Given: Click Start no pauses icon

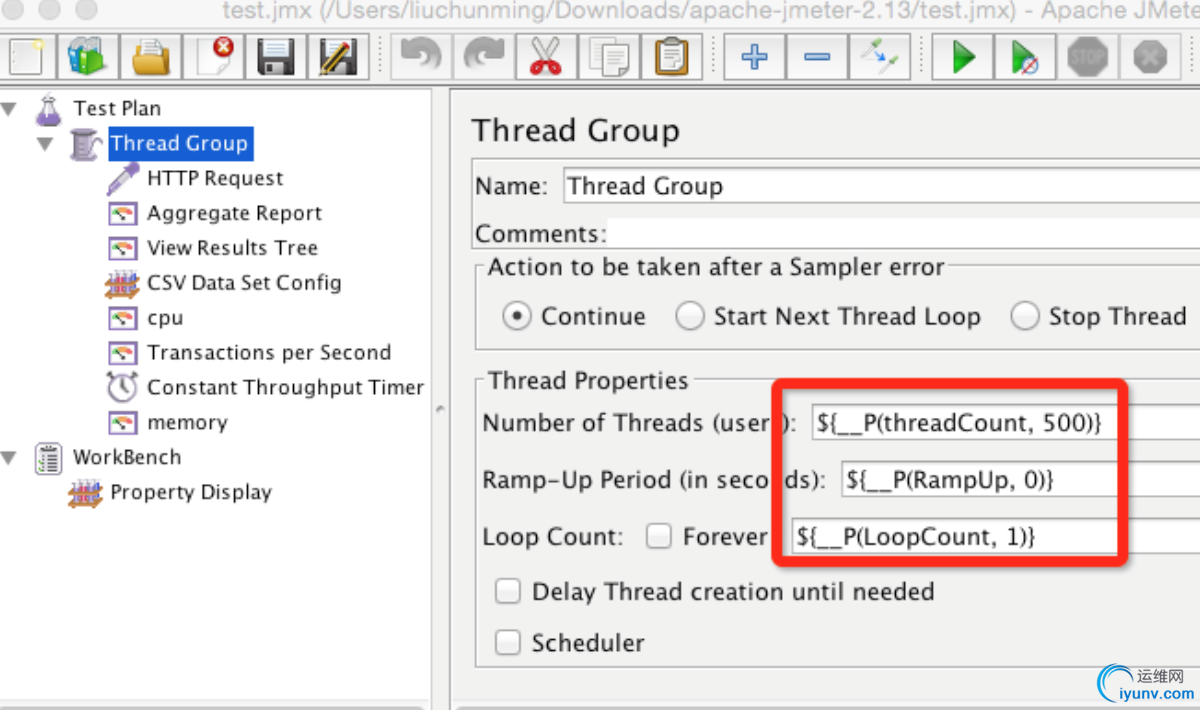Looking at the screenshot, I should 1025,57.
